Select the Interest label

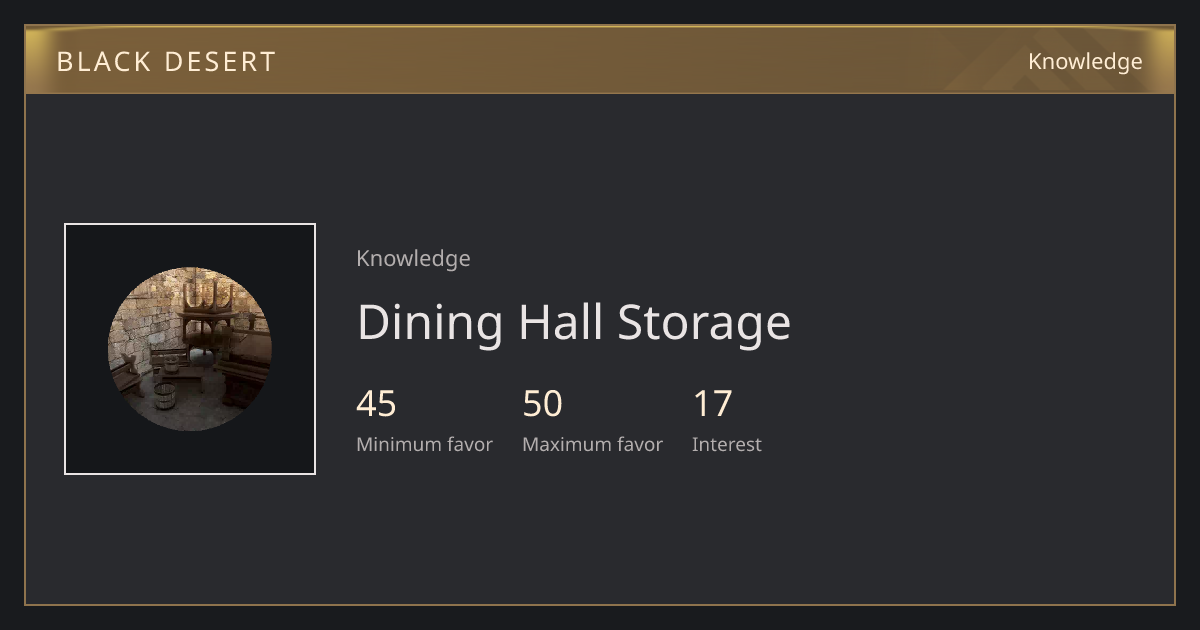point(727,445)
